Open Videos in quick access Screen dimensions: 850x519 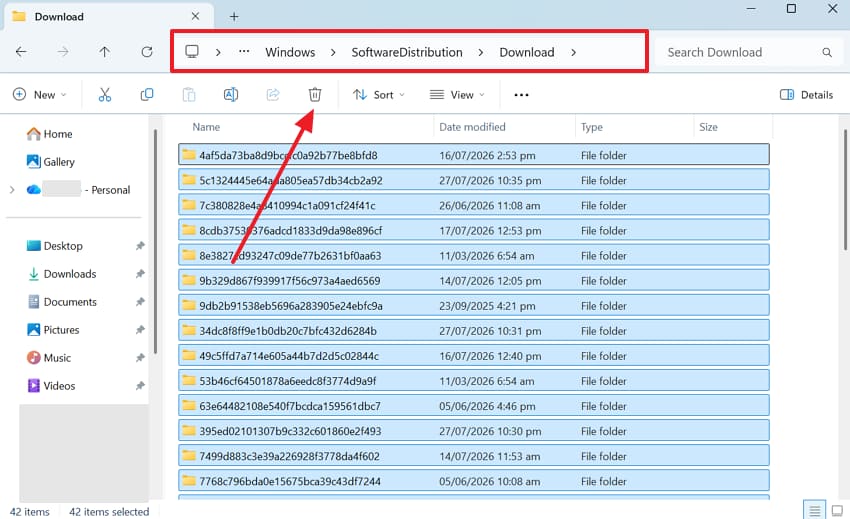[x=51, y=386]
